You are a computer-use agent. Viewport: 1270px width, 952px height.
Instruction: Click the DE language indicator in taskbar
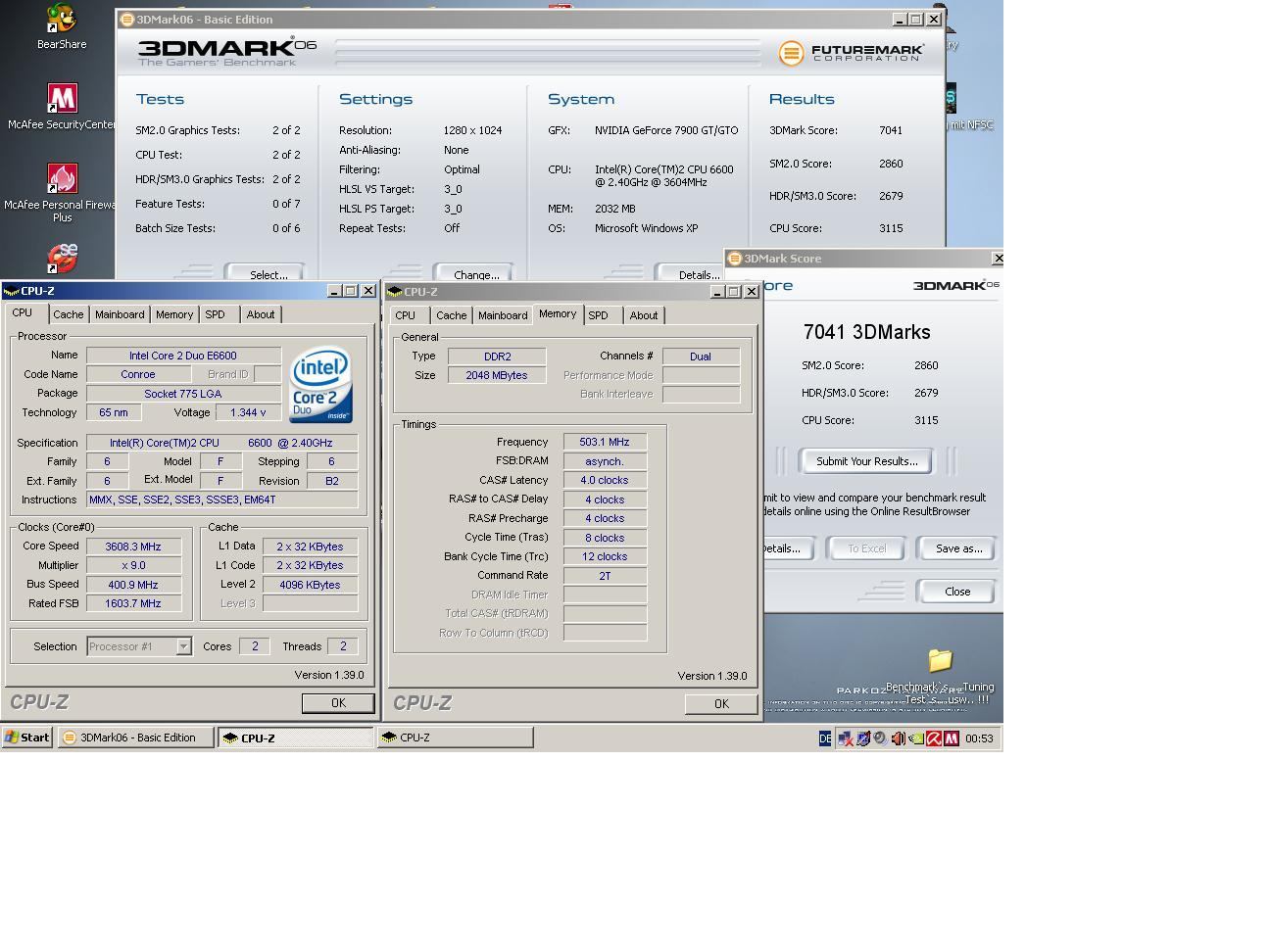pos(825,738)
